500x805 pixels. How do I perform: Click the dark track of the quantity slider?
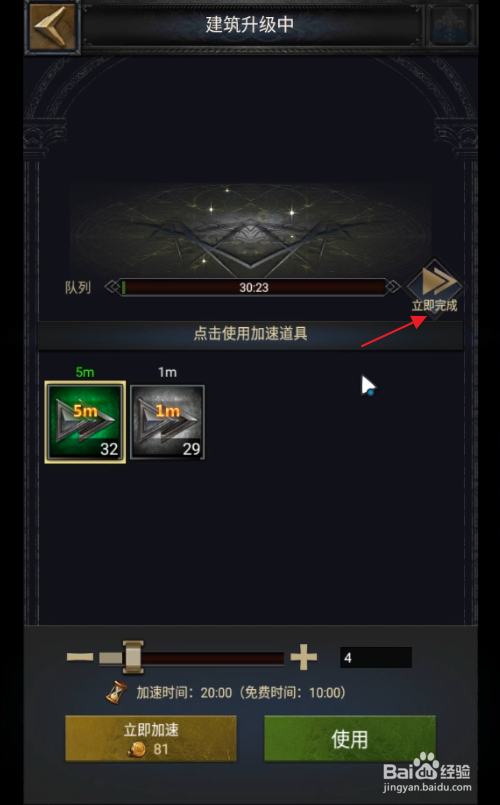pyautogui.click(x=213, y=658)
